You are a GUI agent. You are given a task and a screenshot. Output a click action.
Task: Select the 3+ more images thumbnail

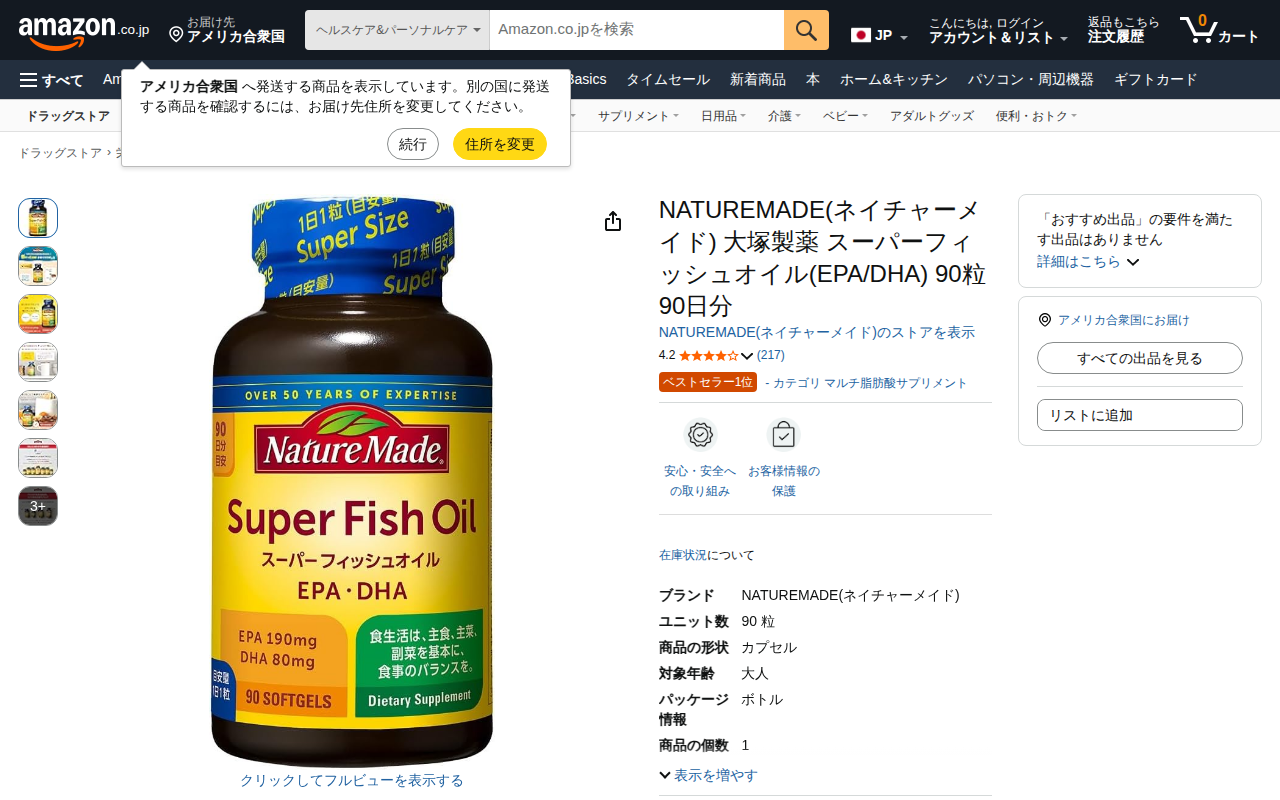click(38, 506)
